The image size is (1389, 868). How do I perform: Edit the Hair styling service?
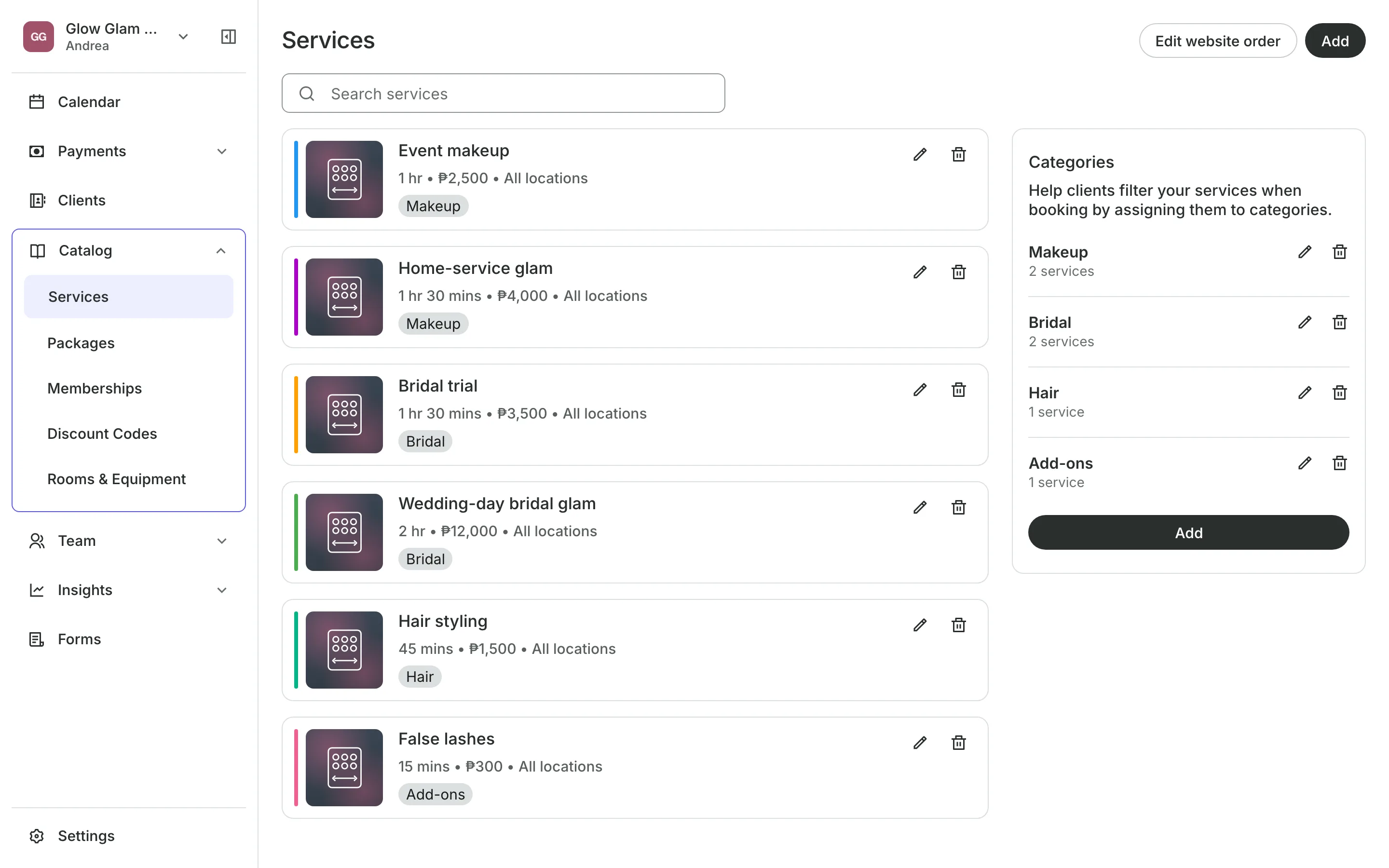tap(920, 625)
